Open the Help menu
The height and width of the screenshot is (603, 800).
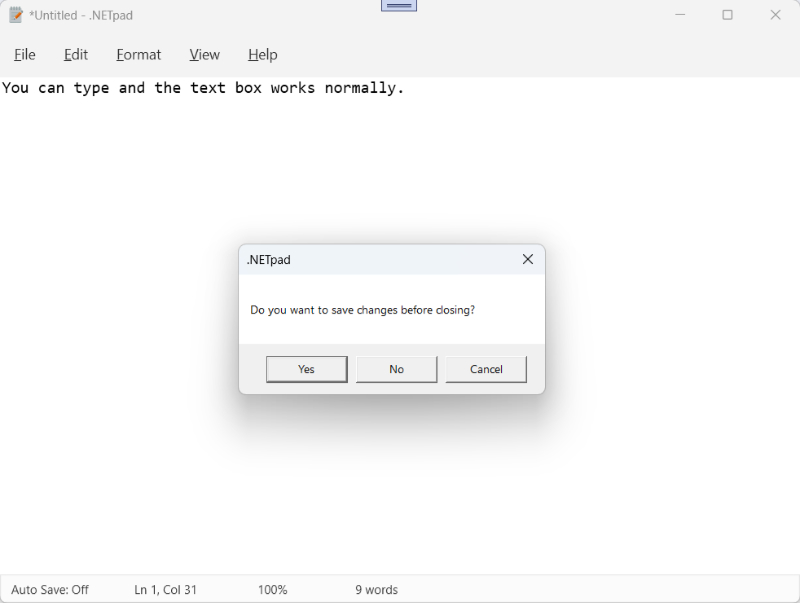click(262, 55)
